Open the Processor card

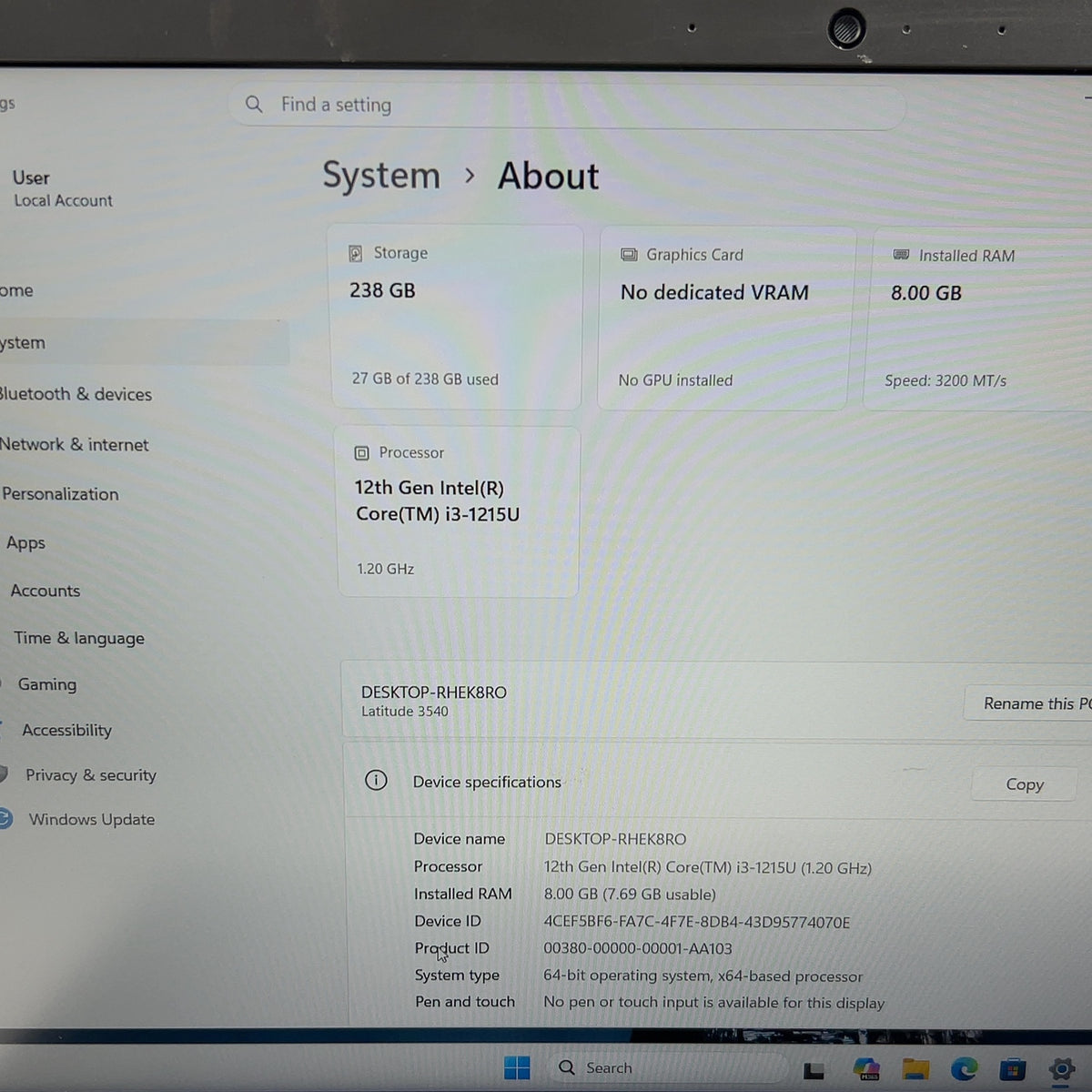(458, 512)
